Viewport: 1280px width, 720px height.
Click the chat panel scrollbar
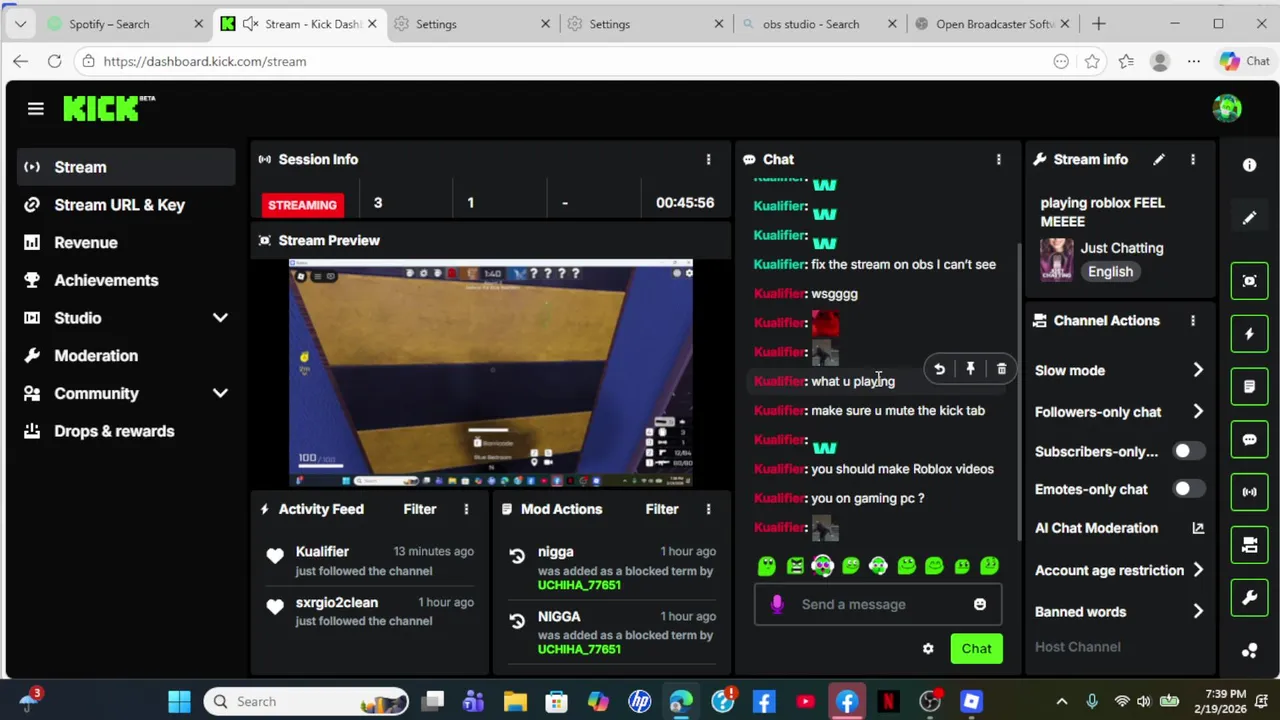pos(1017,390)
